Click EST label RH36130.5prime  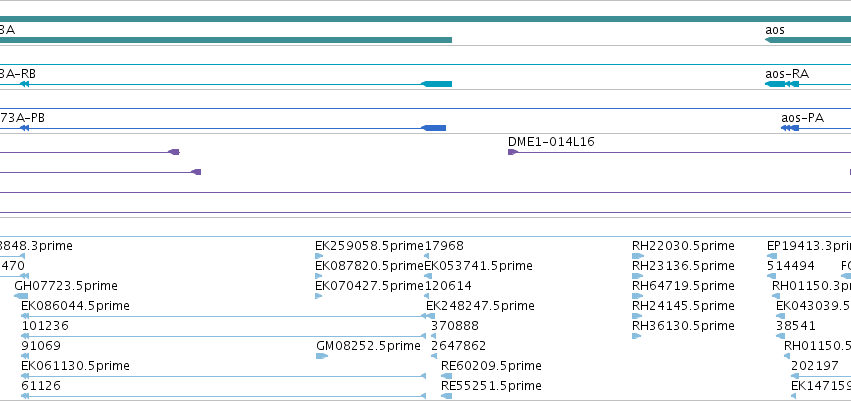coord(683,326)
